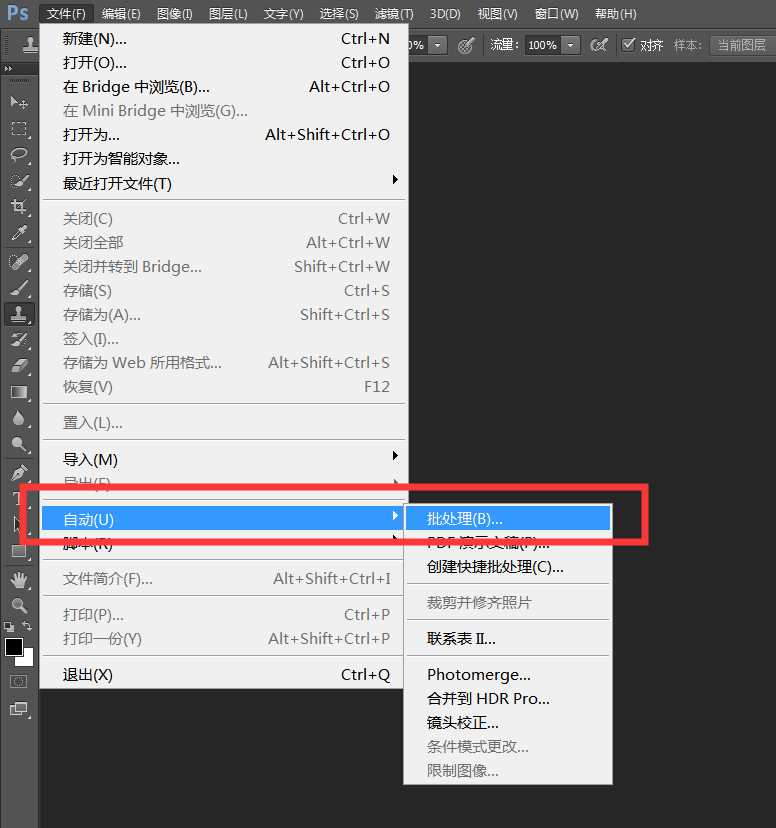Toggle the 对齐 (Aligned) checkbox

click(628, 45)
